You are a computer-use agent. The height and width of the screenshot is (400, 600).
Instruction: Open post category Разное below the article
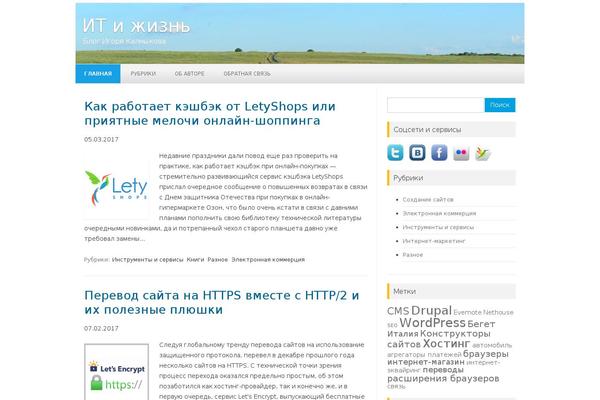[218, 260]
